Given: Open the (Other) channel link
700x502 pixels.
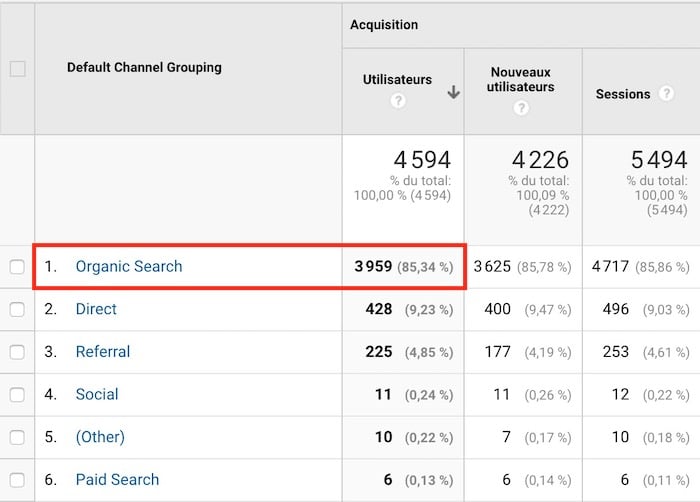Looking at the screenshot, I should point(100,437).
